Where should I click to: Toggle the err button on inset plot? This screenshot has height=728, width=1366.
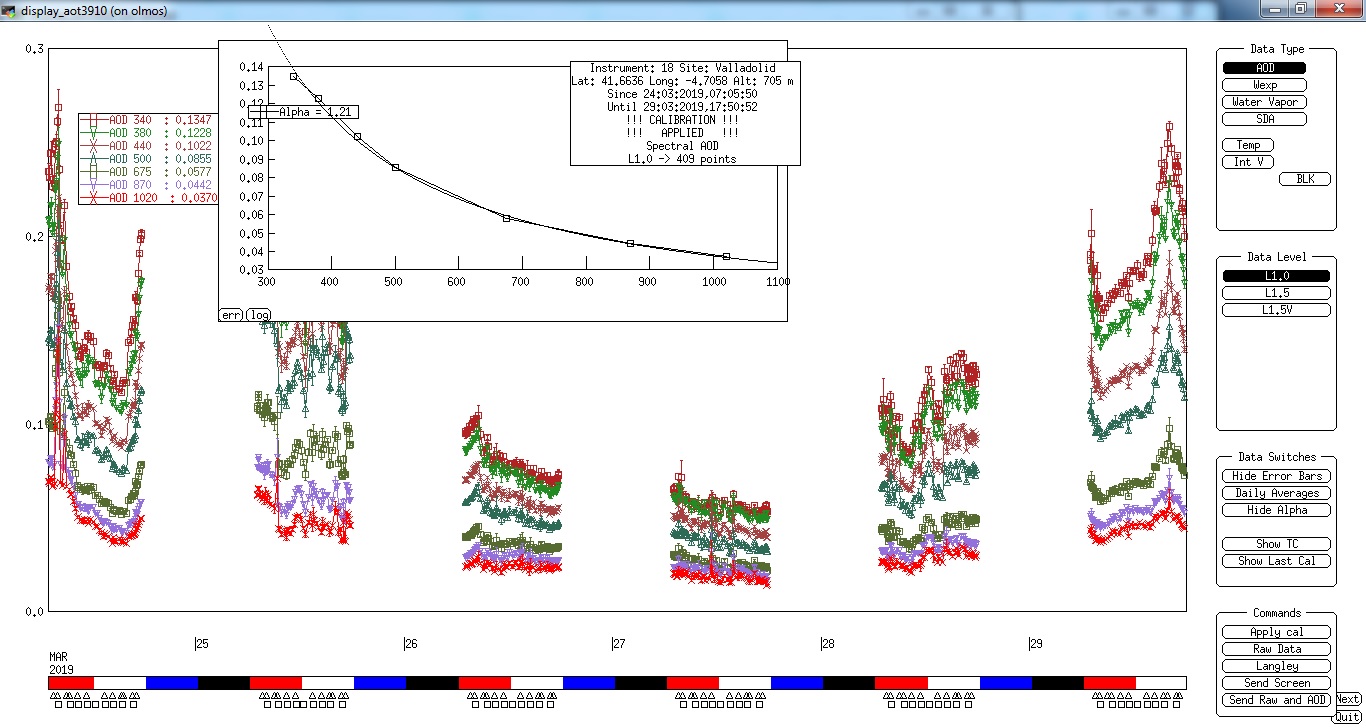pyautogui.click(x=231, y=314)
